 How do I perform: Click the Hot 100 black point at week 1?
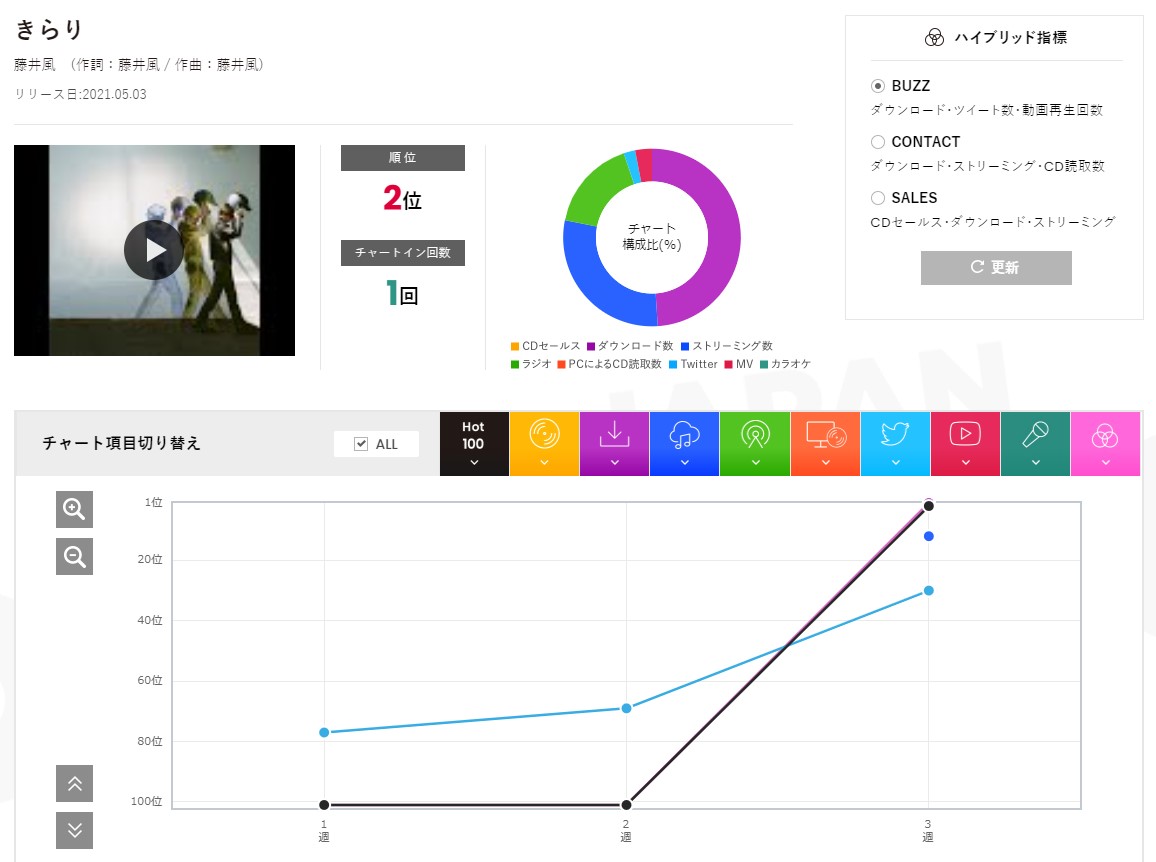point(324,804)
